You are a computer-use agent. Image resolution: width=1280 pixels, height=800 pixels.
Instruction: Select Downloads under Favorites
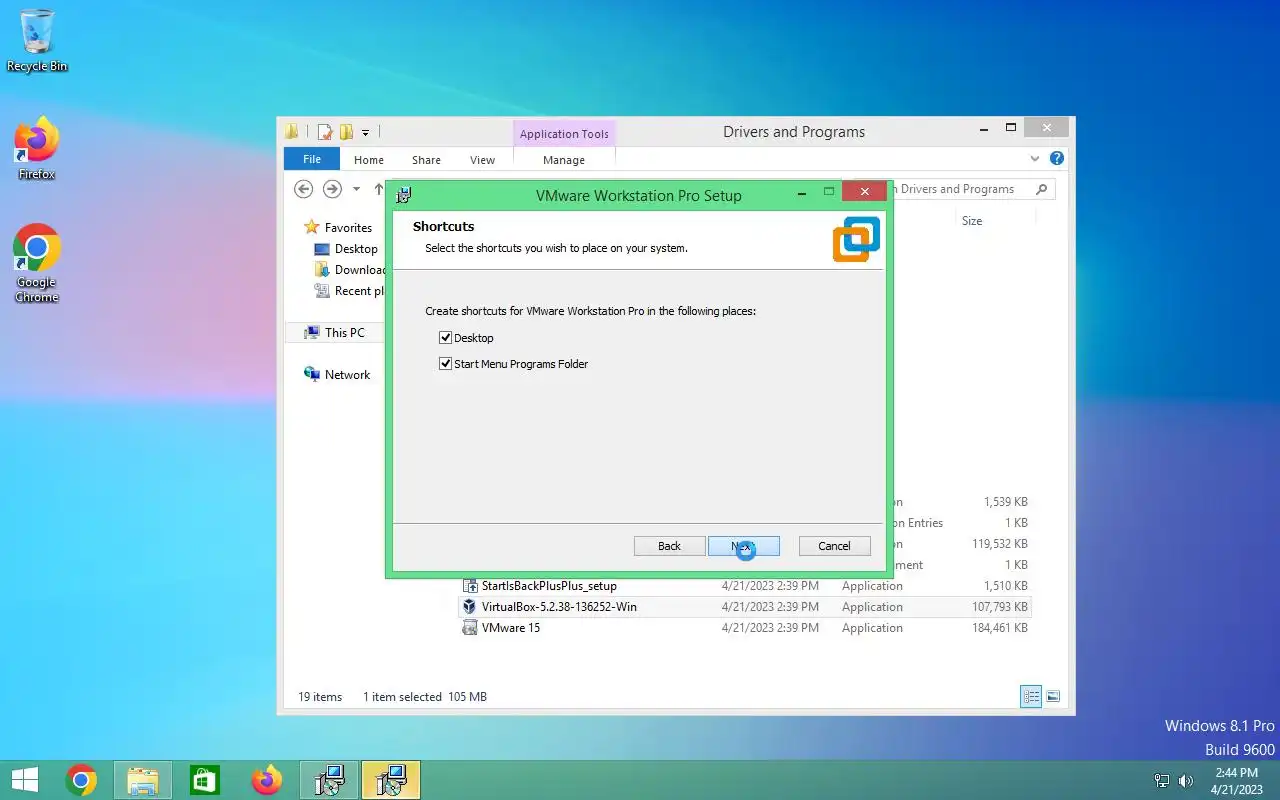click(350, 270)
